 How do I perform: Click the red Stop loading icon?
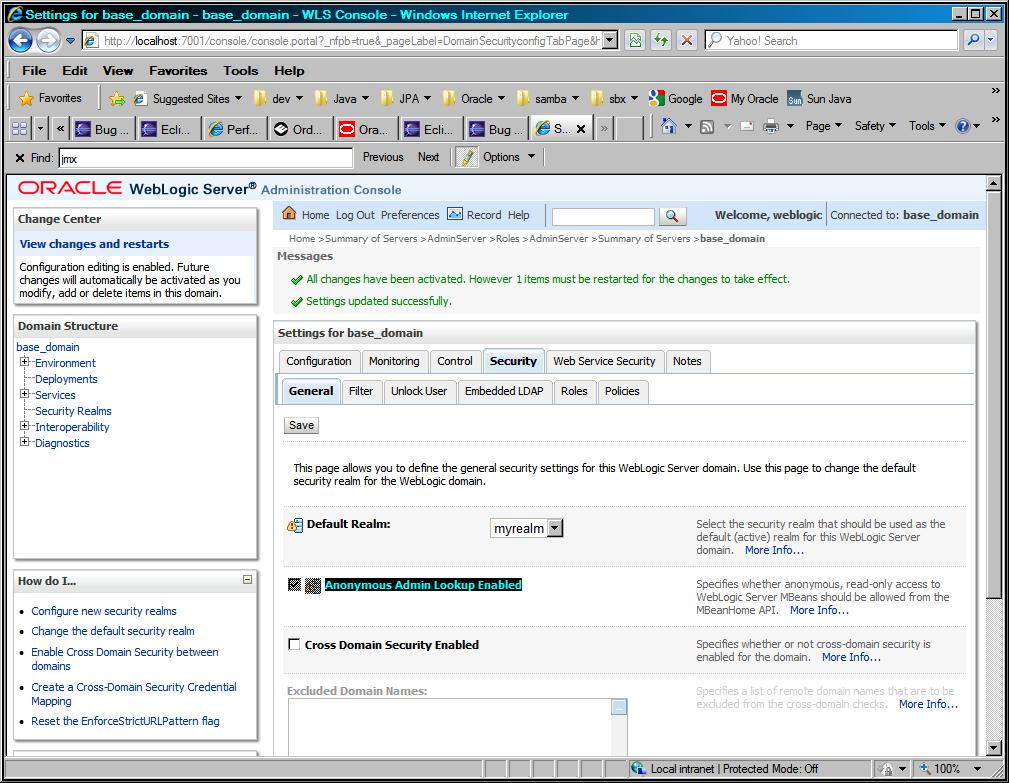pyautogui.click(x=687, y=41)
